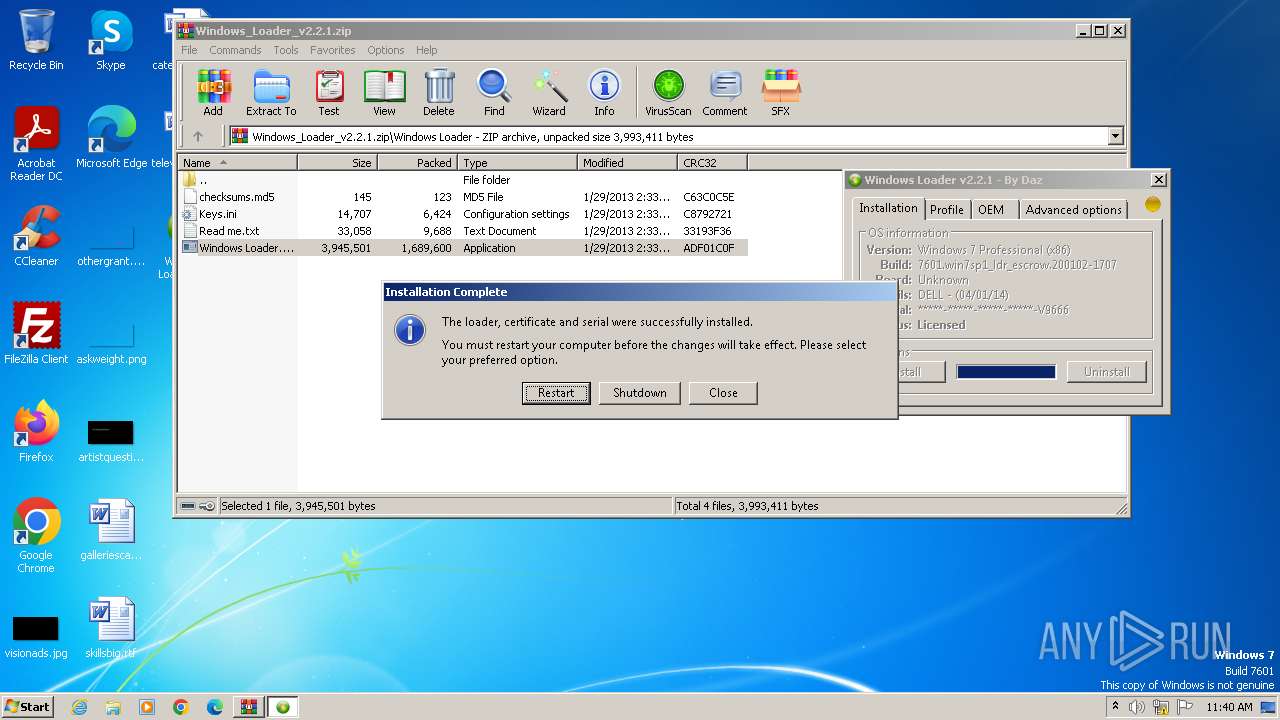Go up one folder level arrow

click(198, 137)
